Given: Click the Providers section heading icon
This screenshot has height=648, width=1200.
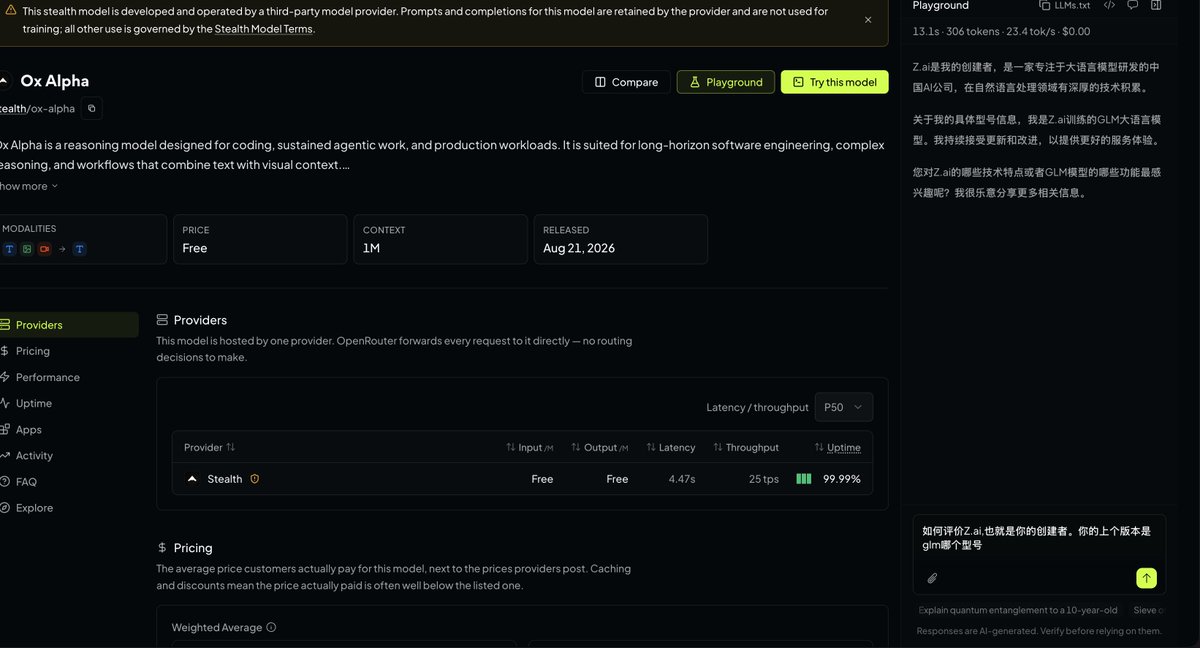Looking at the screenshot, I should [x=162, y=320].
